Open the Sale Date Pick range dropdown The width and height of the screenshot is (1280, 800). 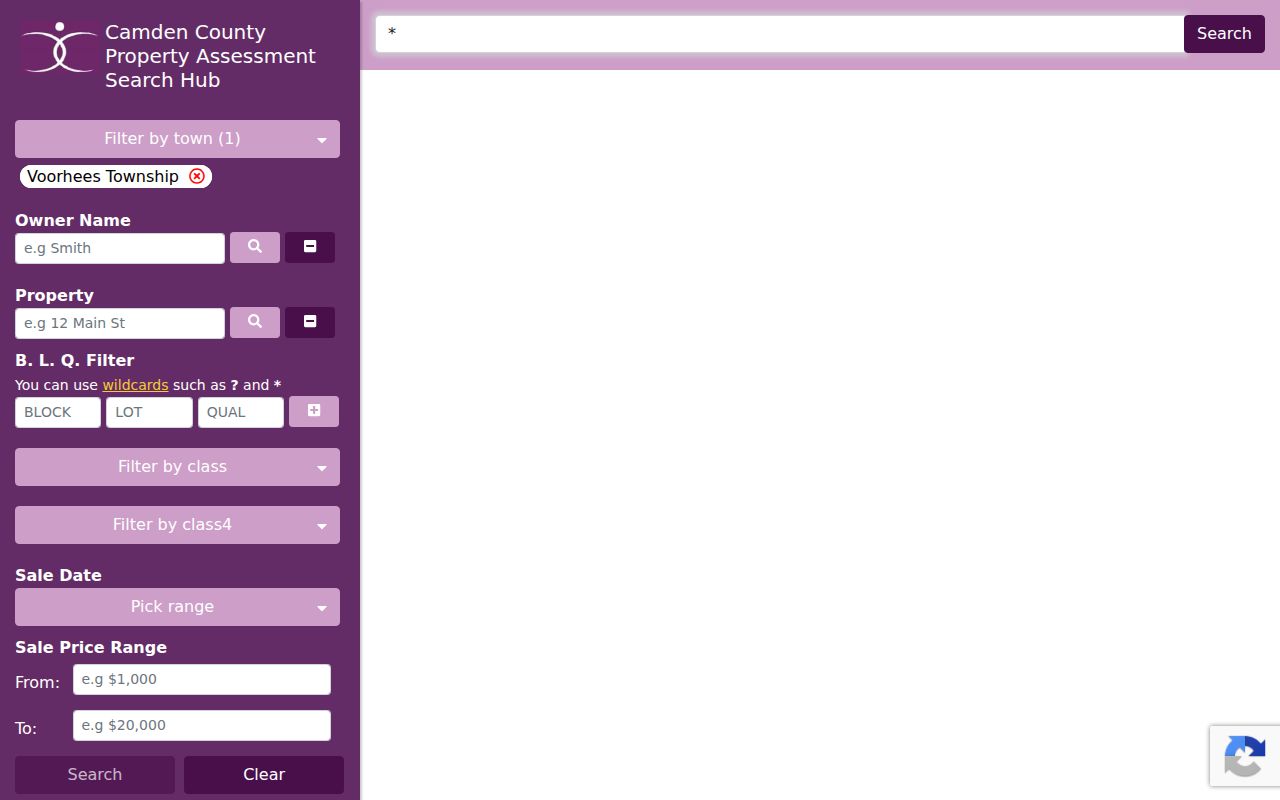click(177, 607)
